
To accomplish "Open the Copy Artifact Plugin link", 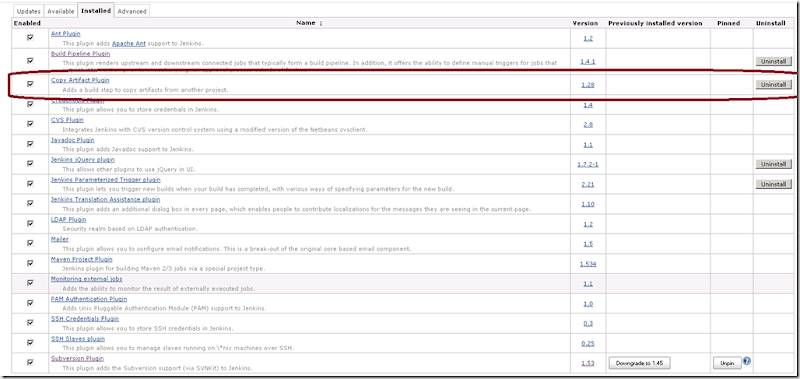I will click(x=80, y=80).
